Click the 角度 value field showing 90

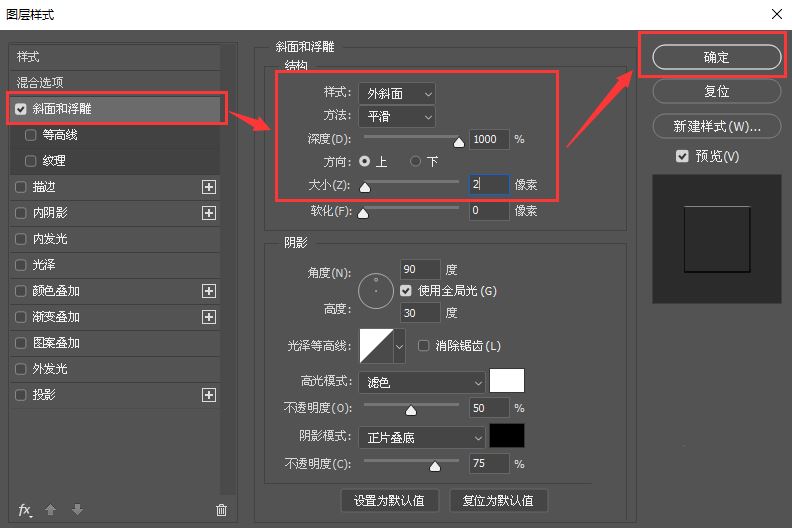click(420, 269)
